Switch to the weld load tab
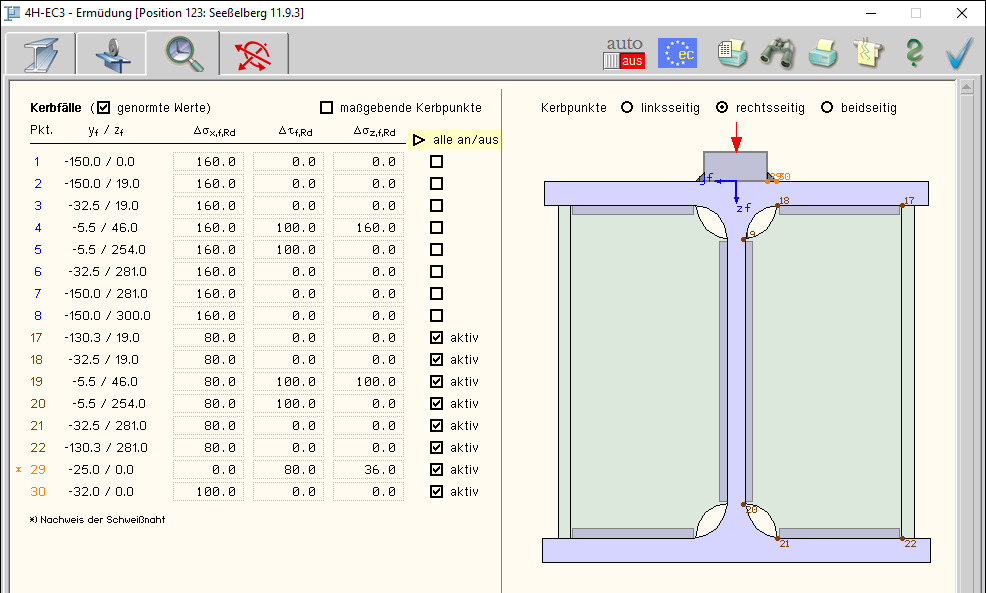Viewport: 986px width, 593px height. click(x=111, y=54)
